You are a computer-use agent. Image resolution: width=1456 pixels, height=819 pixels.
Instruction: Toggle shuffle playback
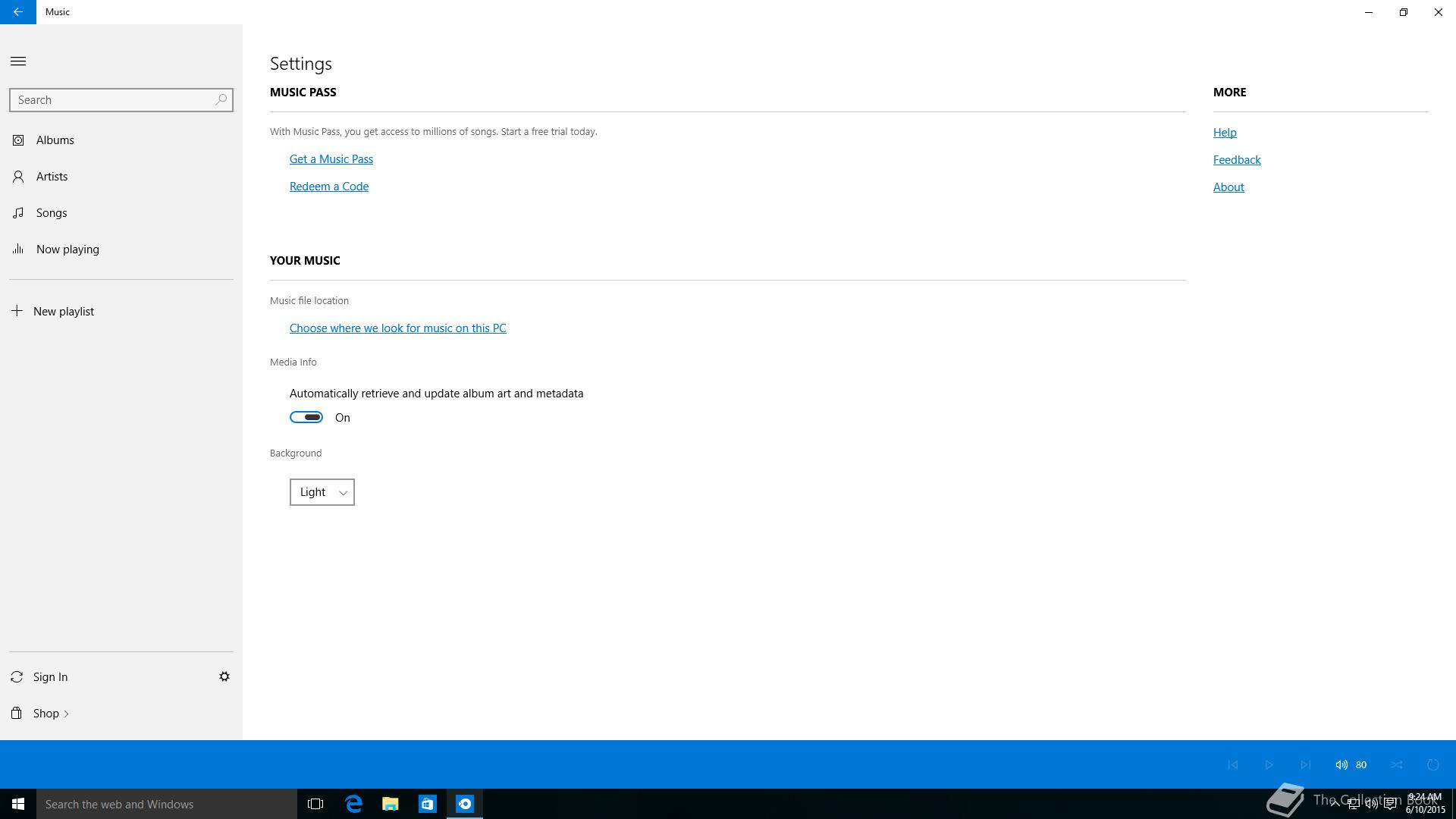tap(1397, 764)
